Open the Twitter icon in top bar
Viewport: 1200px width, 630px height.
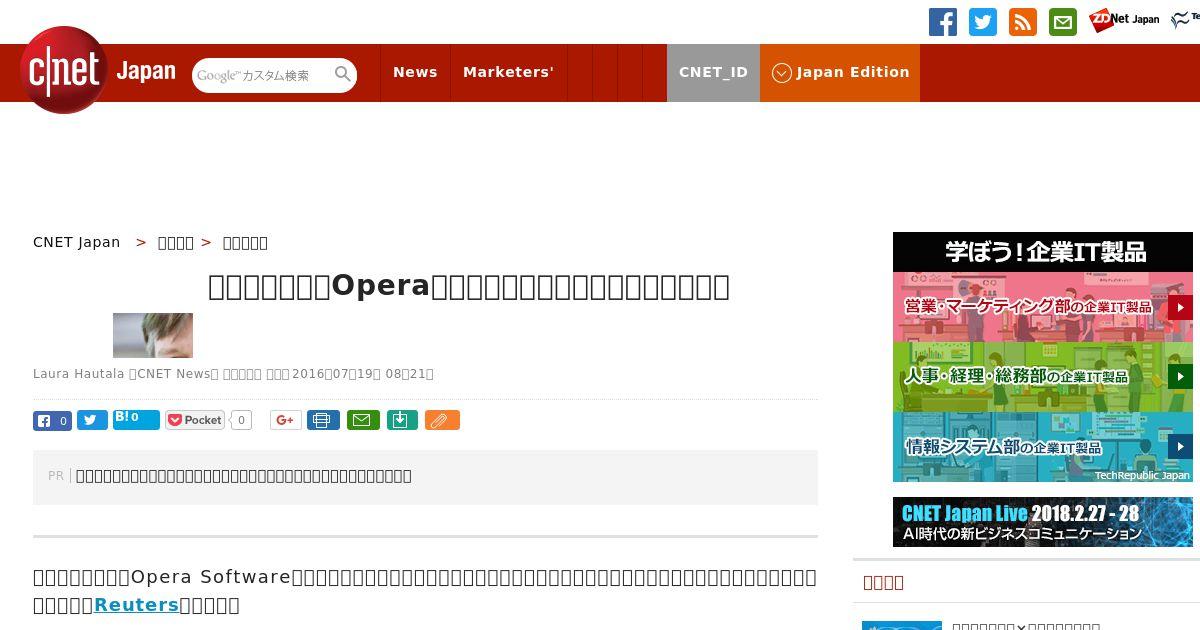click(983, 22)
